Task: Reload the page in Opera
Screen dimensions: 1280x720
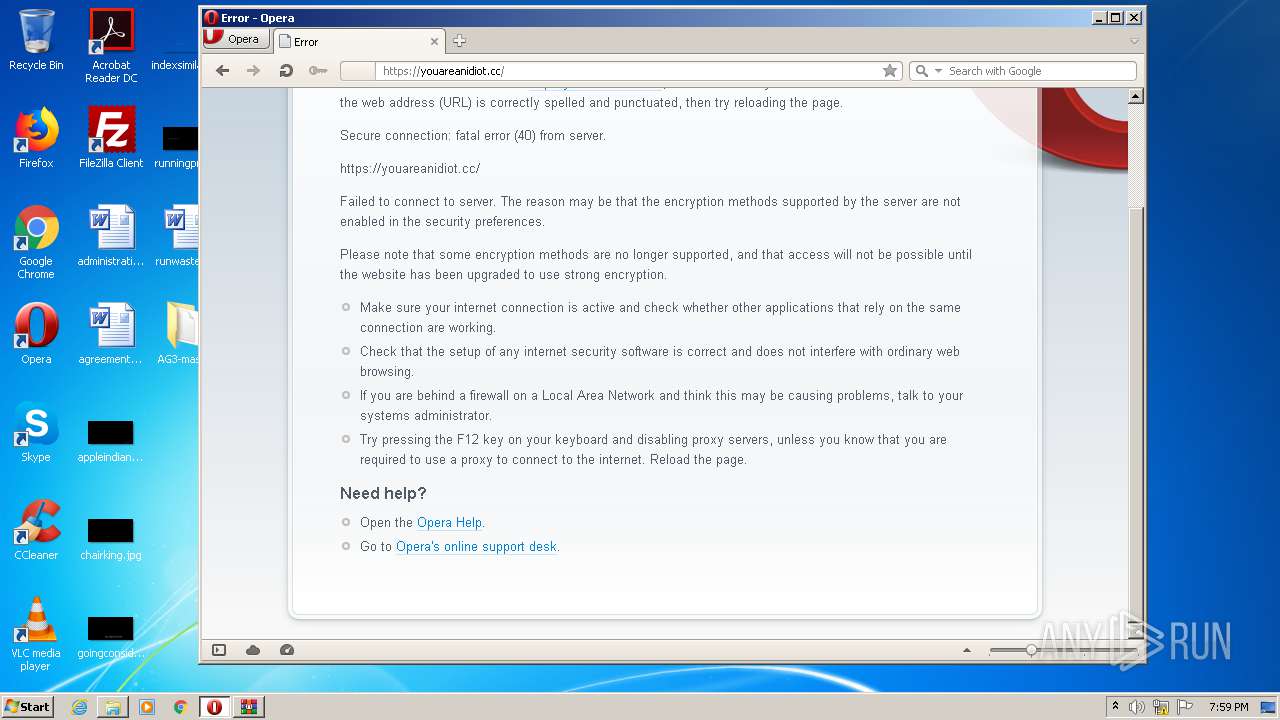Action: [285, 70]
